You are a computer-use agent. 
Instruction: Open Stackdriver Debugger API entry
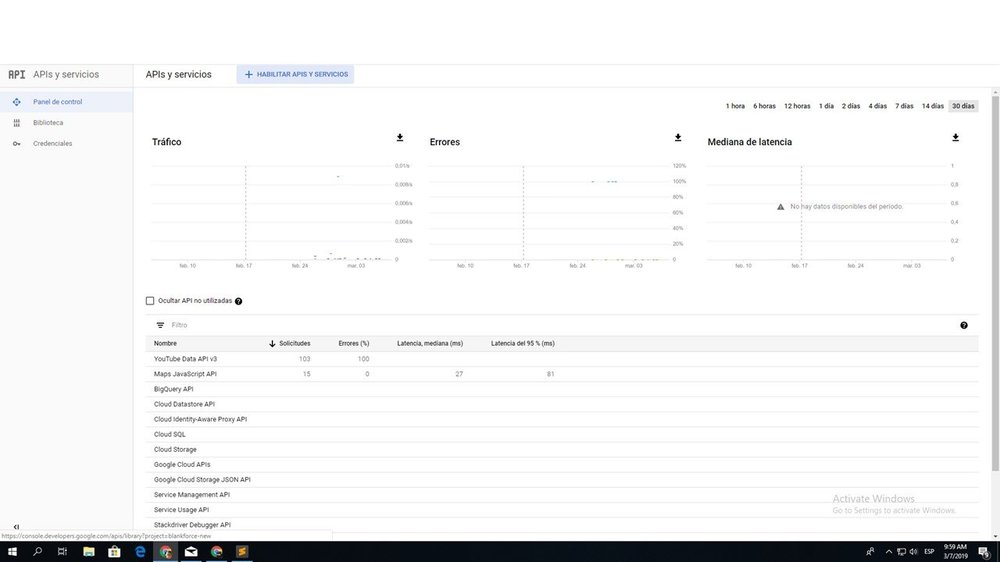pos(192,525)
